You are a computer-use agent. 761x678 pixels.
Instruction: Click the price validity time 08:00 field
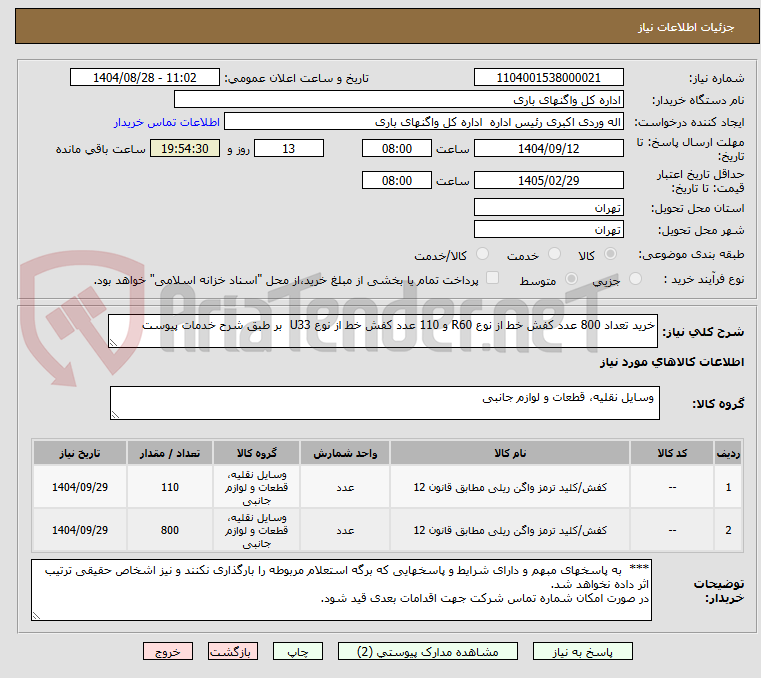click(397, 180)
